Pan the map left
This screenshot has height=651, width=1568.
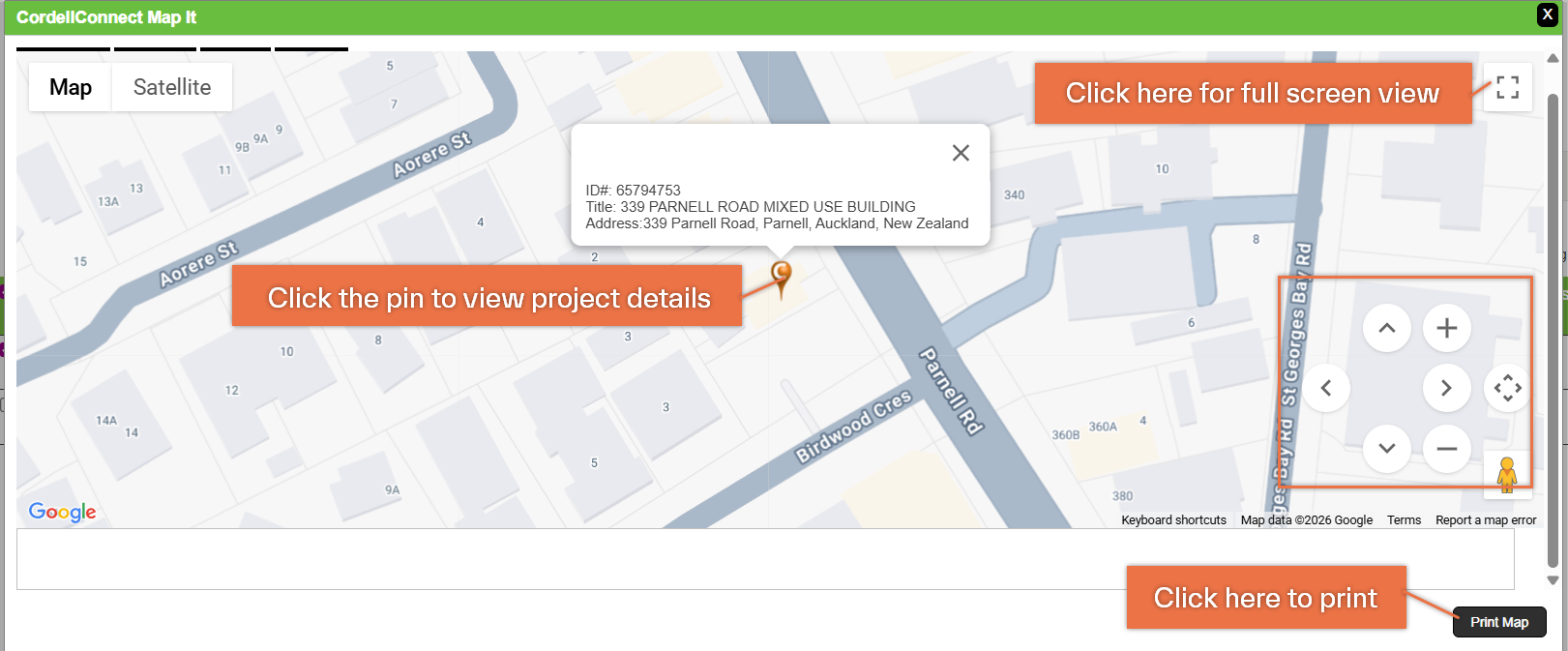1326,388
